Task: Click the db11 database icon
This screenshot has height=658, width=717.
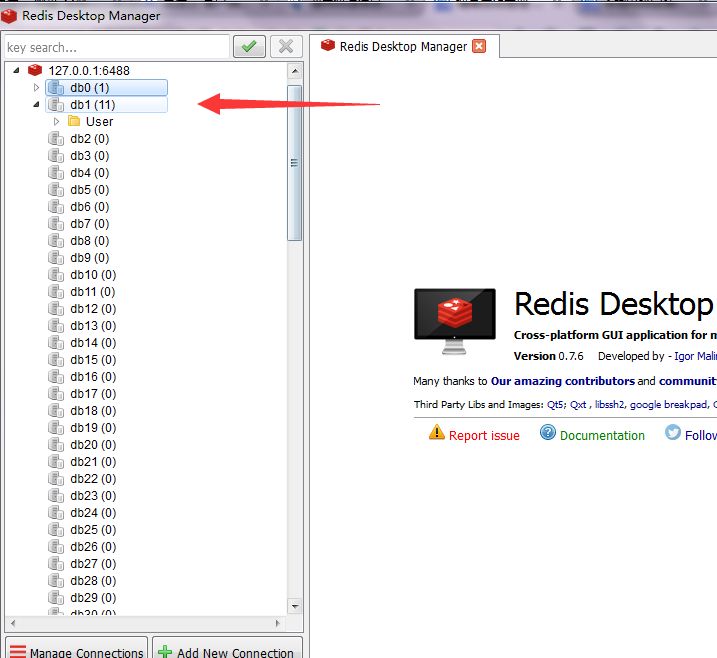Action: [56, 292]
